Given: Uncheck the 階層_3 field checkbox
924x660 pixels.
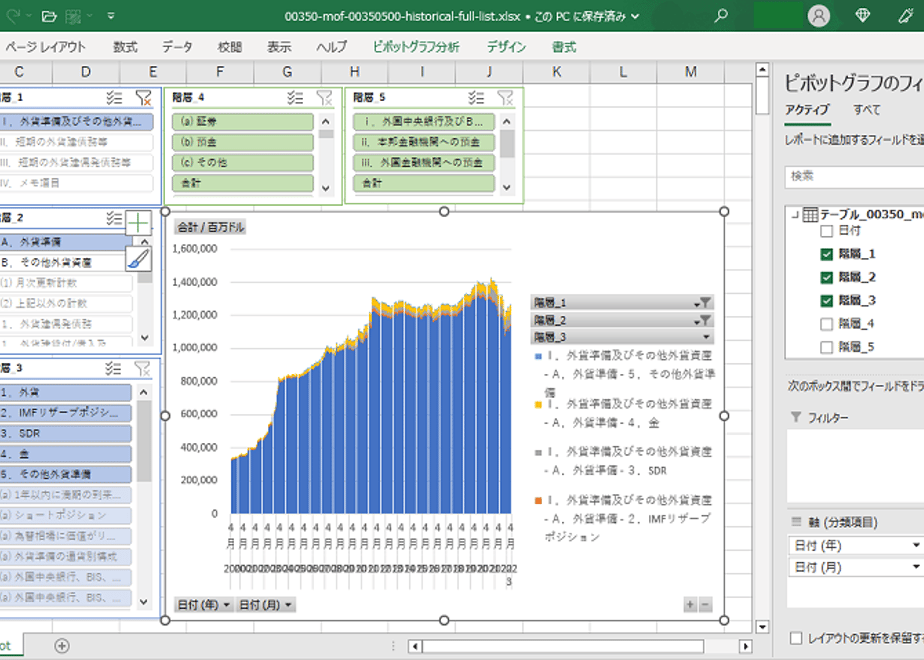Looking at the screenshot, I should (x=827, y=301).
